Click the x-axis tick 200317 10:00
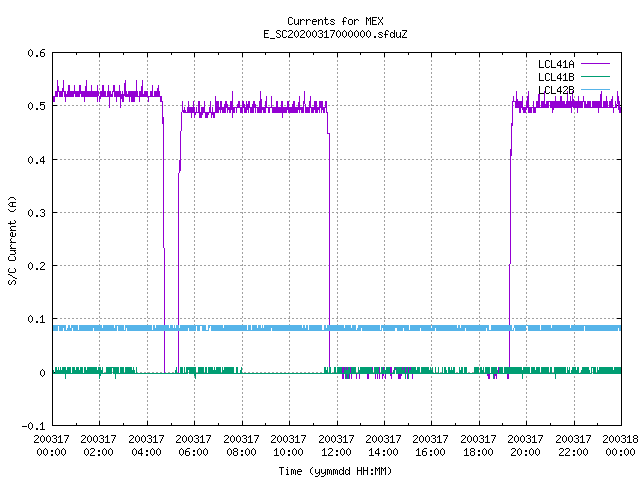The image size is (640, 480). (x=288, y=445)
